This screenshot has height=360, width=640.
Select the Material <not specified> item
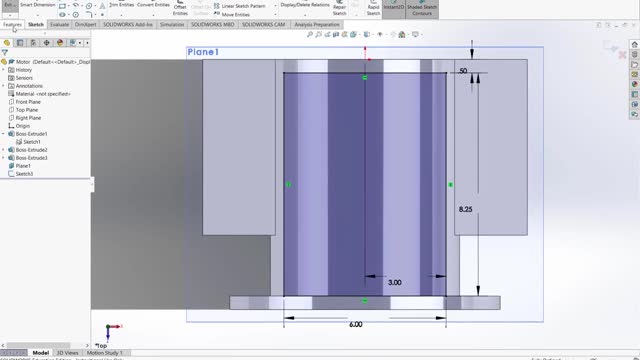(43, 94)
